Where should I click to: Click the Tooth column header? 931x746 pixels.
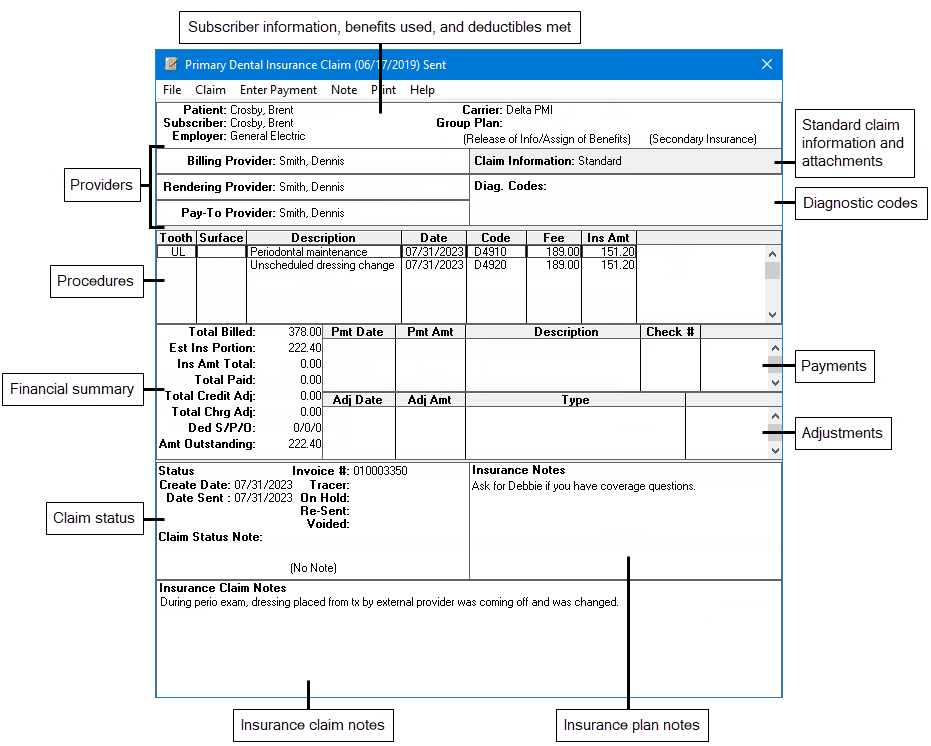[x=176, y=238]
